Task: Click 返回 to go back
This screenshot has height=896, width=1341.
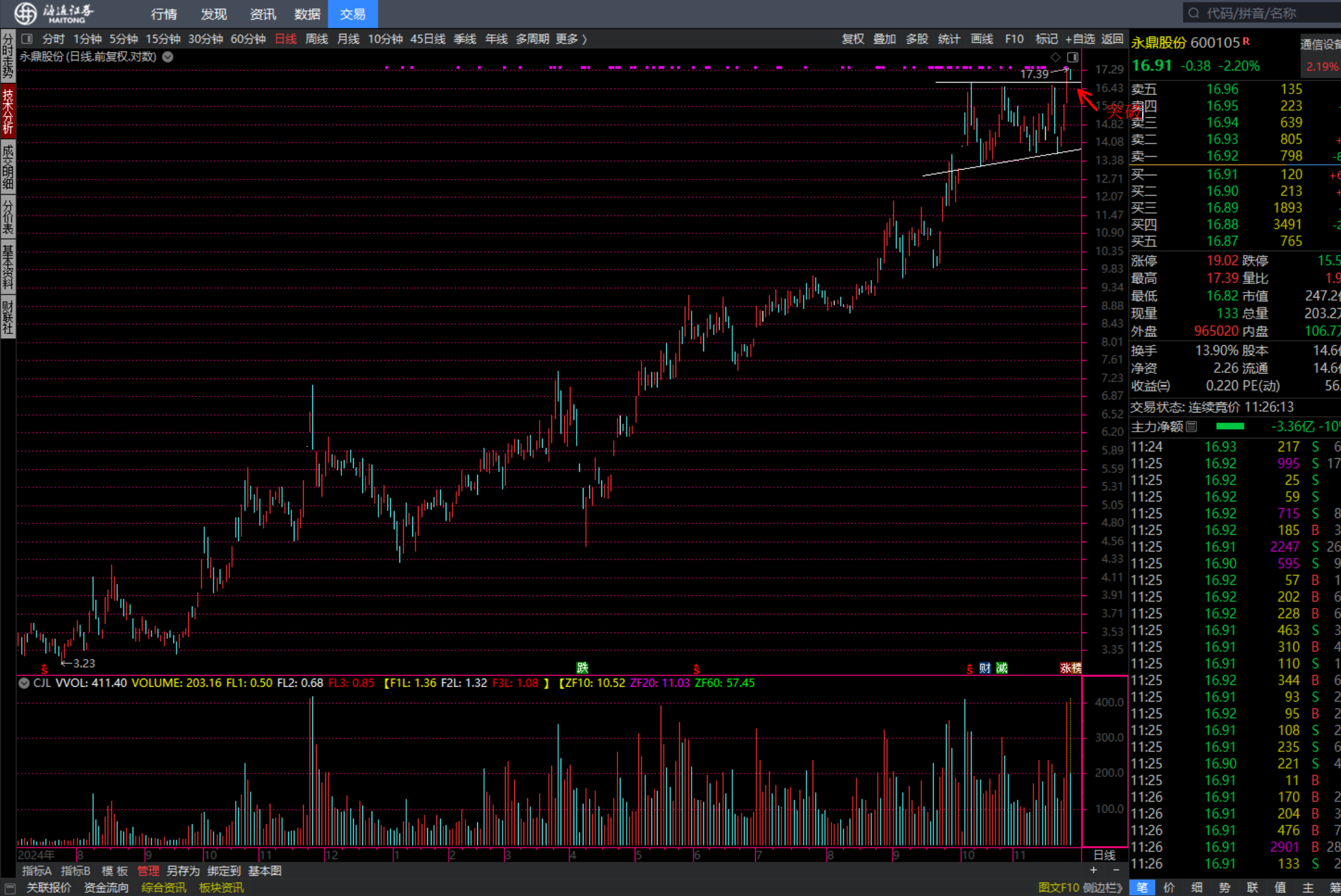Action: click(x=1112, y=39)
